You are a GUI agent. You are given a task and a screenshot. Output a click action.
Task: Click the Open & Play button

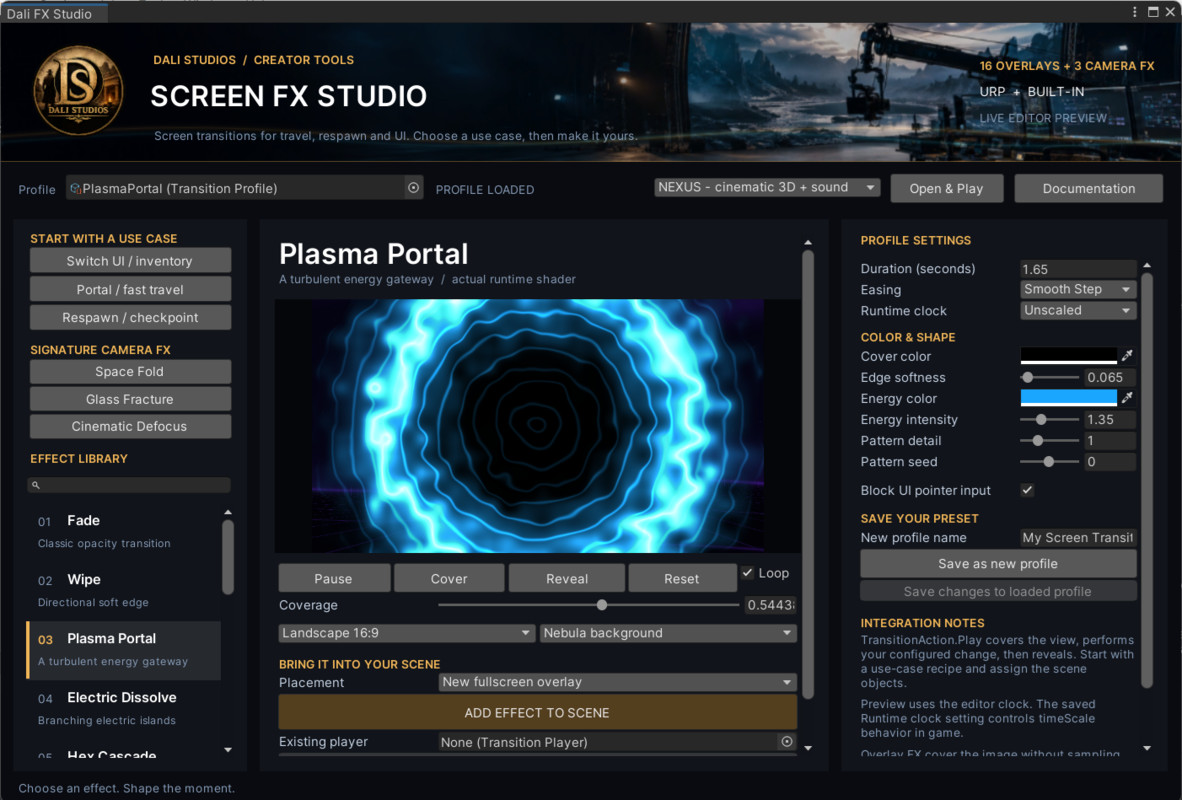click(946, 189)
